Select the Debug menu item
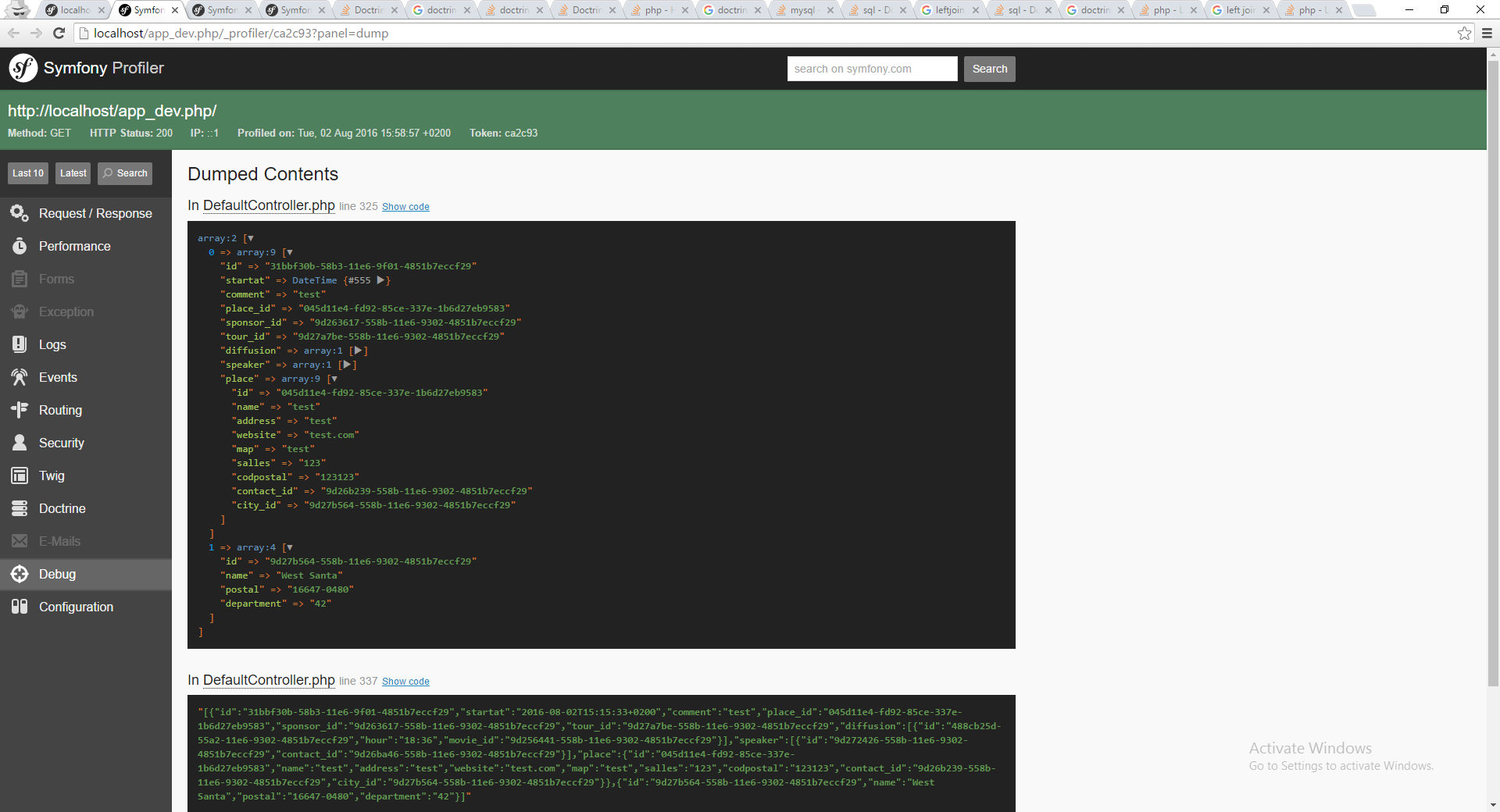 pos(86,574)
